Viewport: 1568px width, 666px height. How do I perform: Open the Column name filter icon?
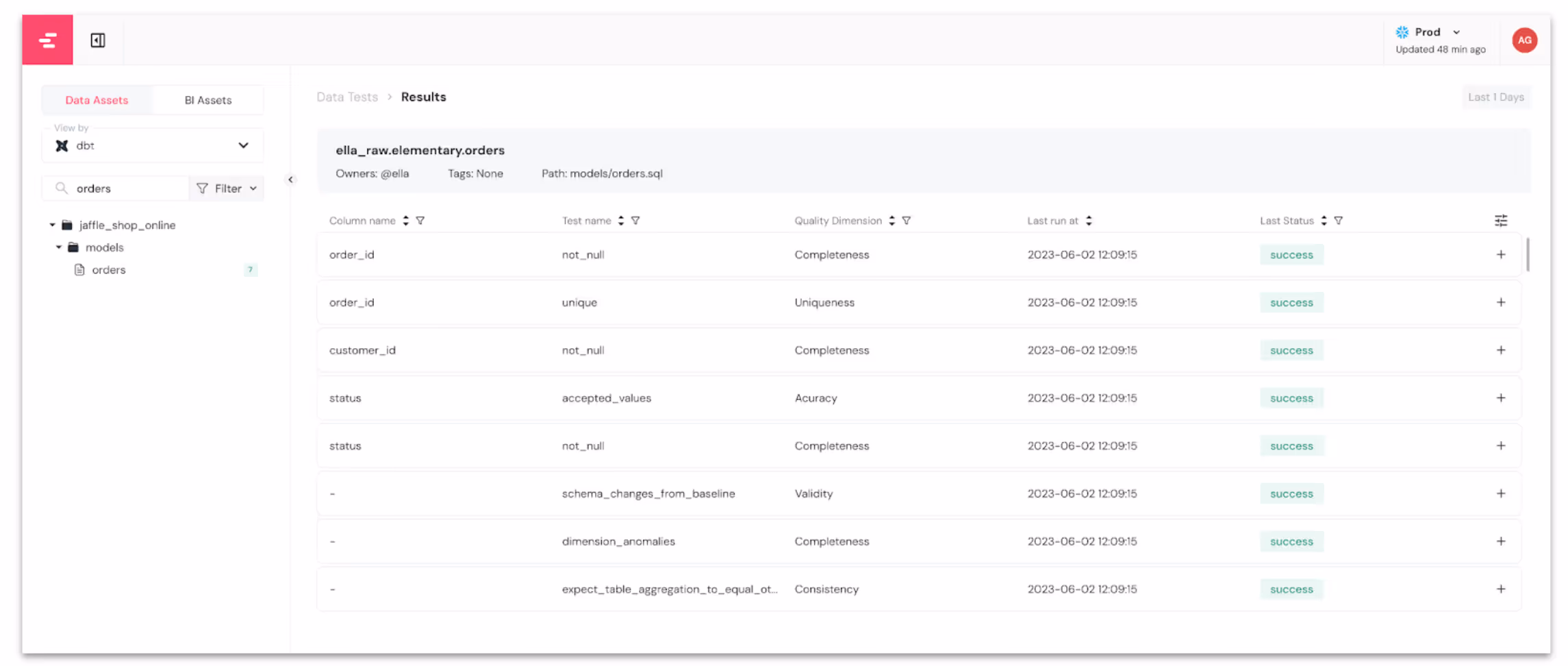[x=420, y=221]
